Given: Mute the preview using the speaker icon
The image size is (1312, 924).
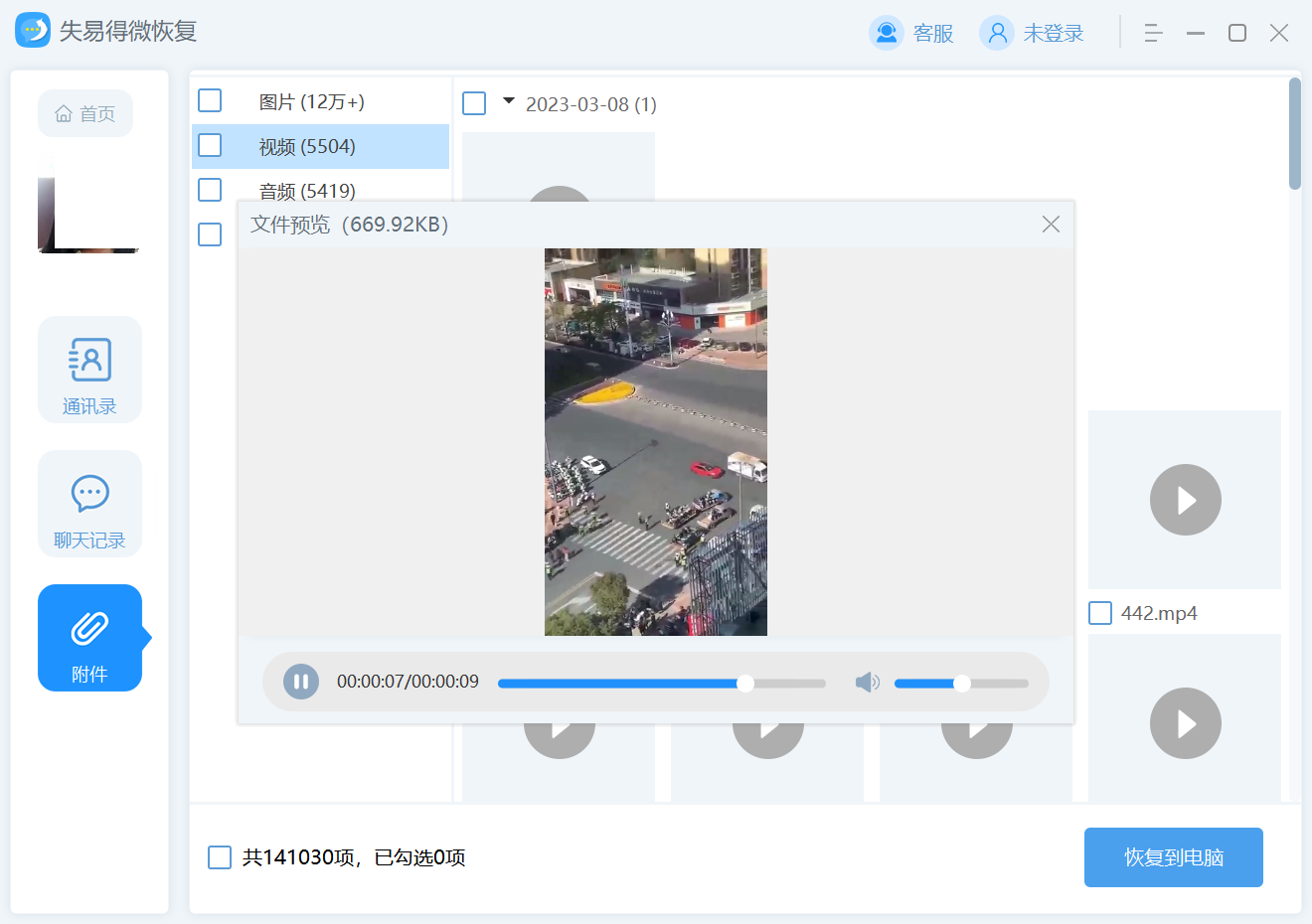Looking at the screenshot, I should point(867,682).
